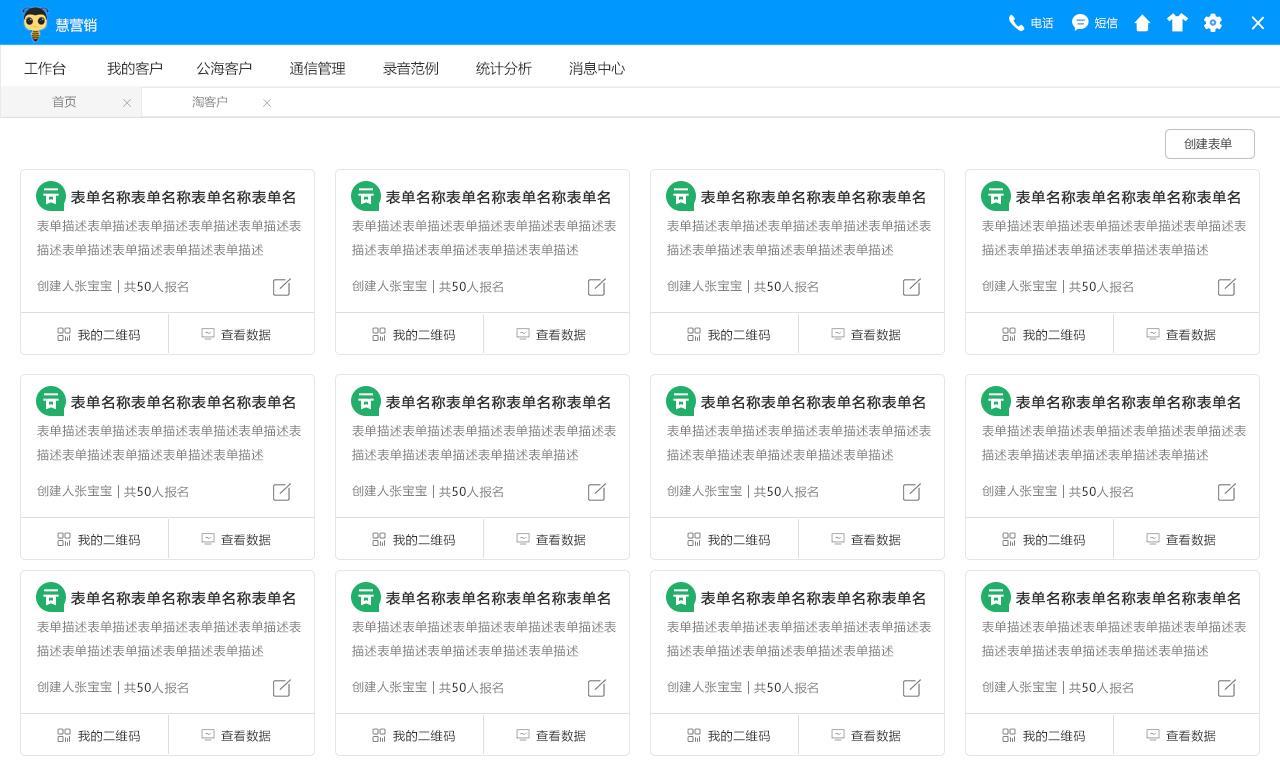Click green form icon of bottom-row third card
Image resolution: width=1280 pixels, height=768 pixels.
[681, 597]
